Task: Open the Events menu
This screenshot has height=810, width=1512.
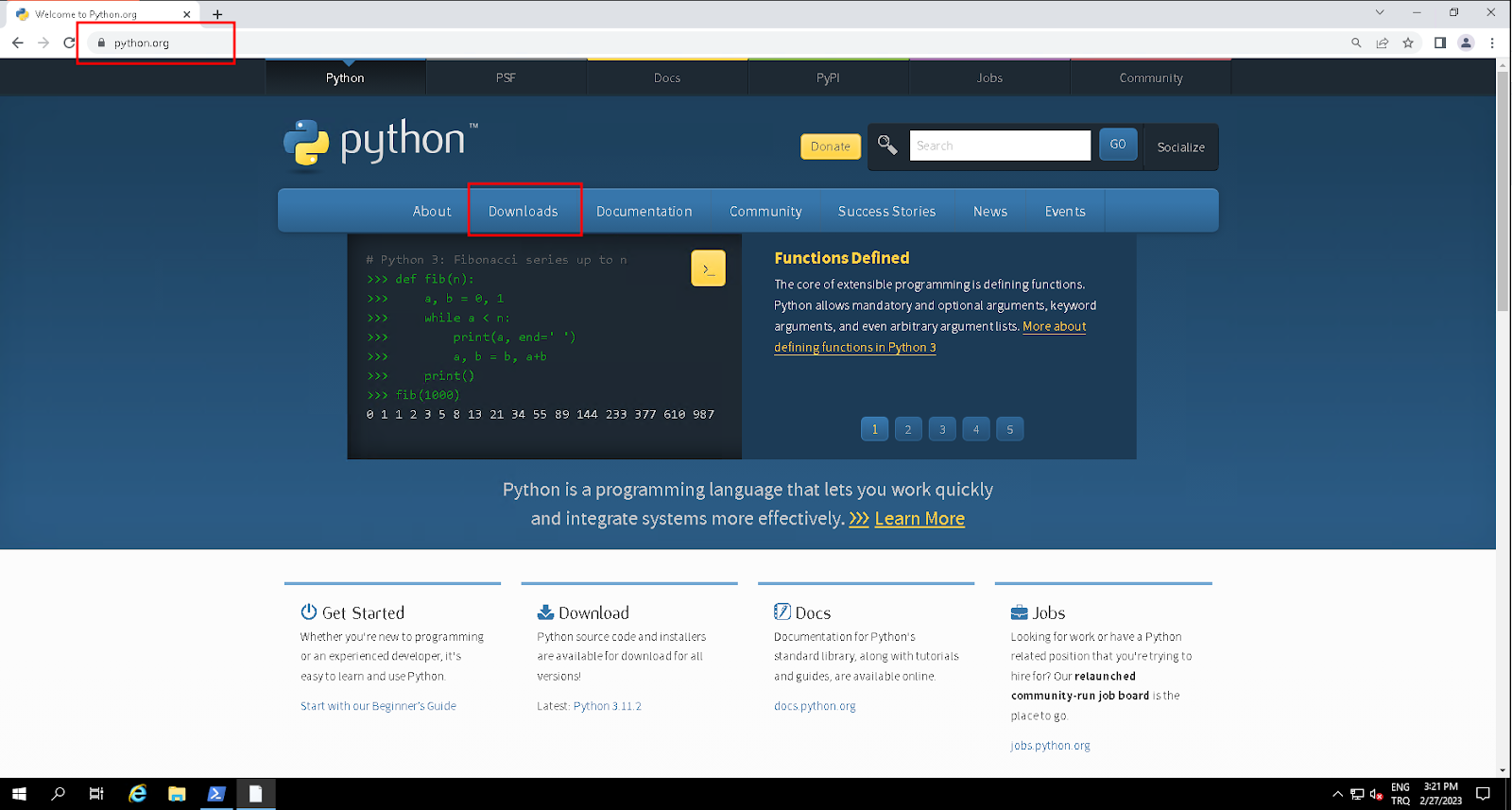Action: 1065,211
